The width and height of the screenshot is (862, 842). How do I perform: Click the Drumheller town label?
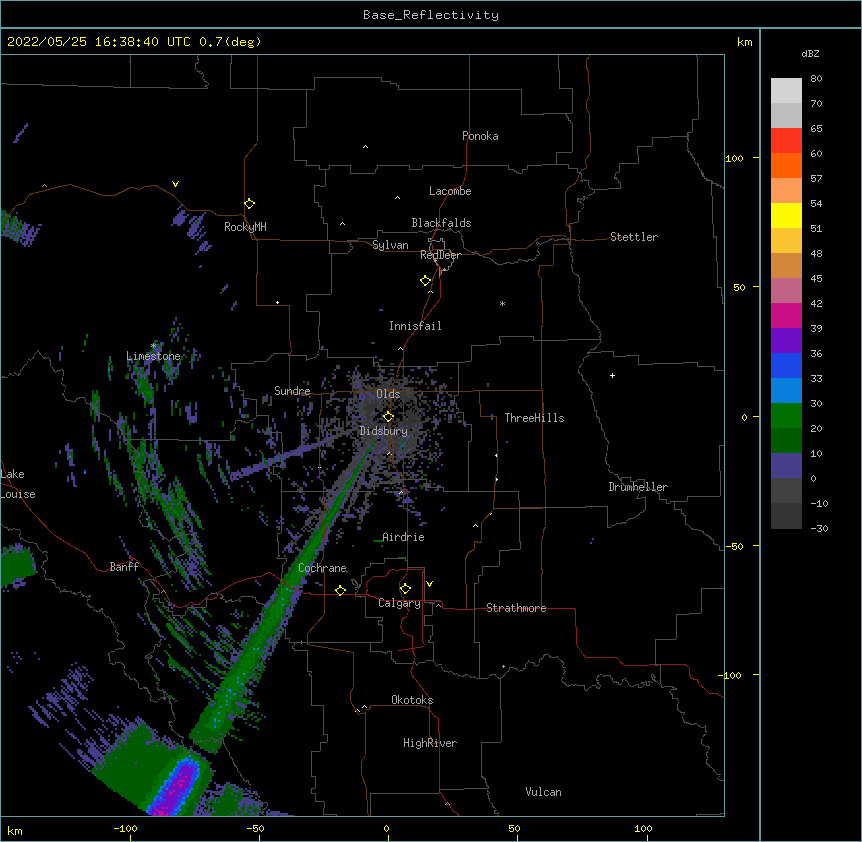coord(638,487)
